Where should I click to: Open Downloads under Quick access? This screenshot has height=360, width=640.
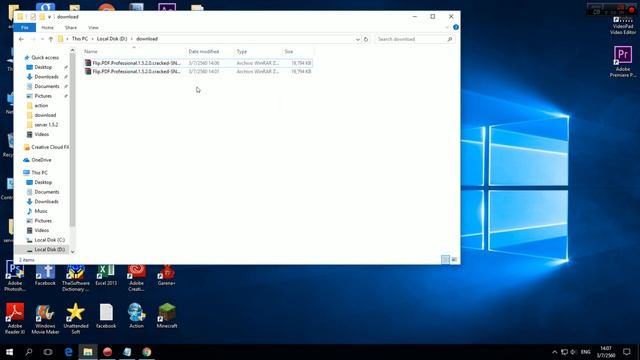(x=46, y=77)
